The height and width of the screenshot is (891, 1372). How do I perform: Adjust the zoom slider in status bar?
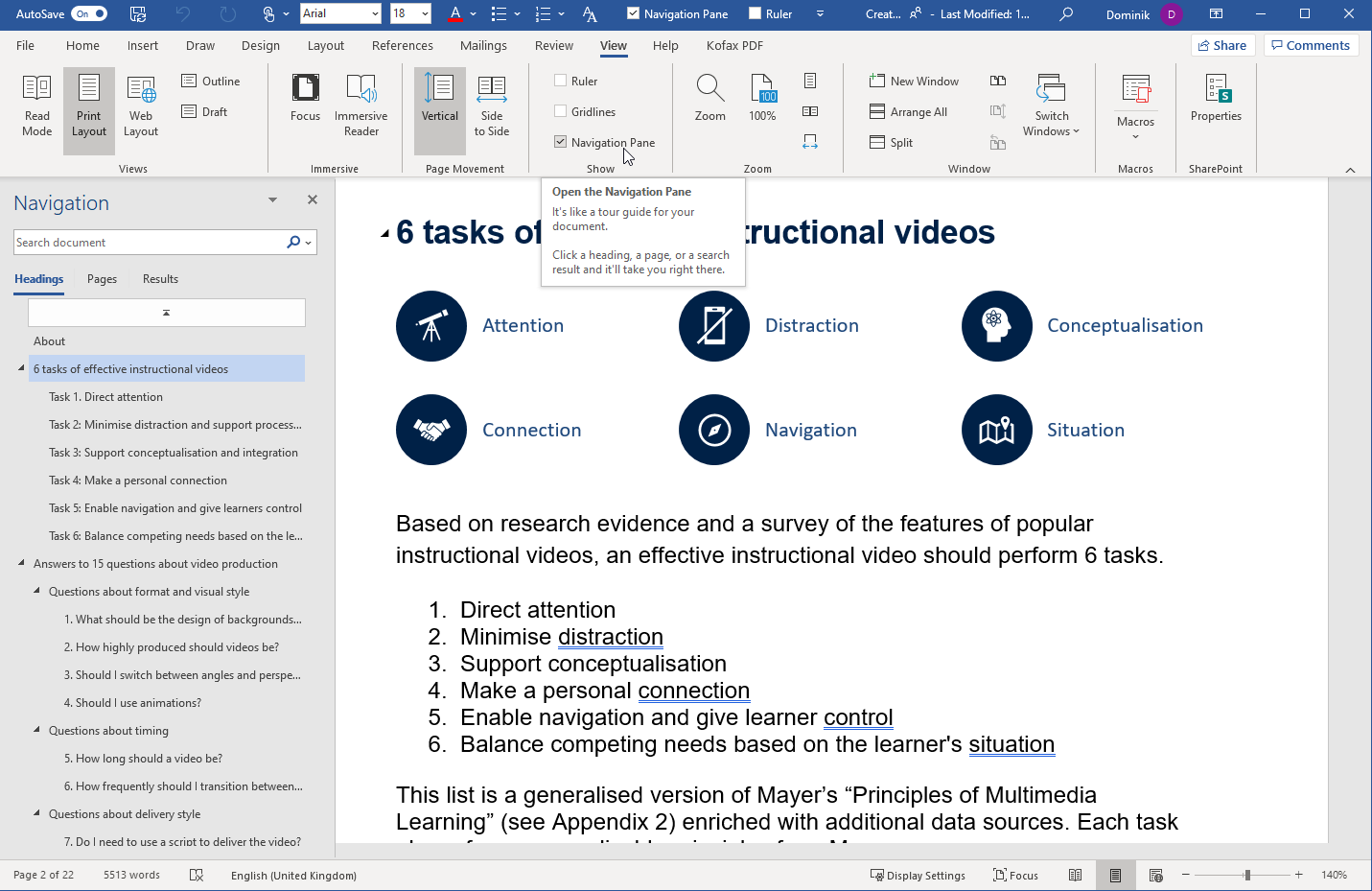(1247, 875)
